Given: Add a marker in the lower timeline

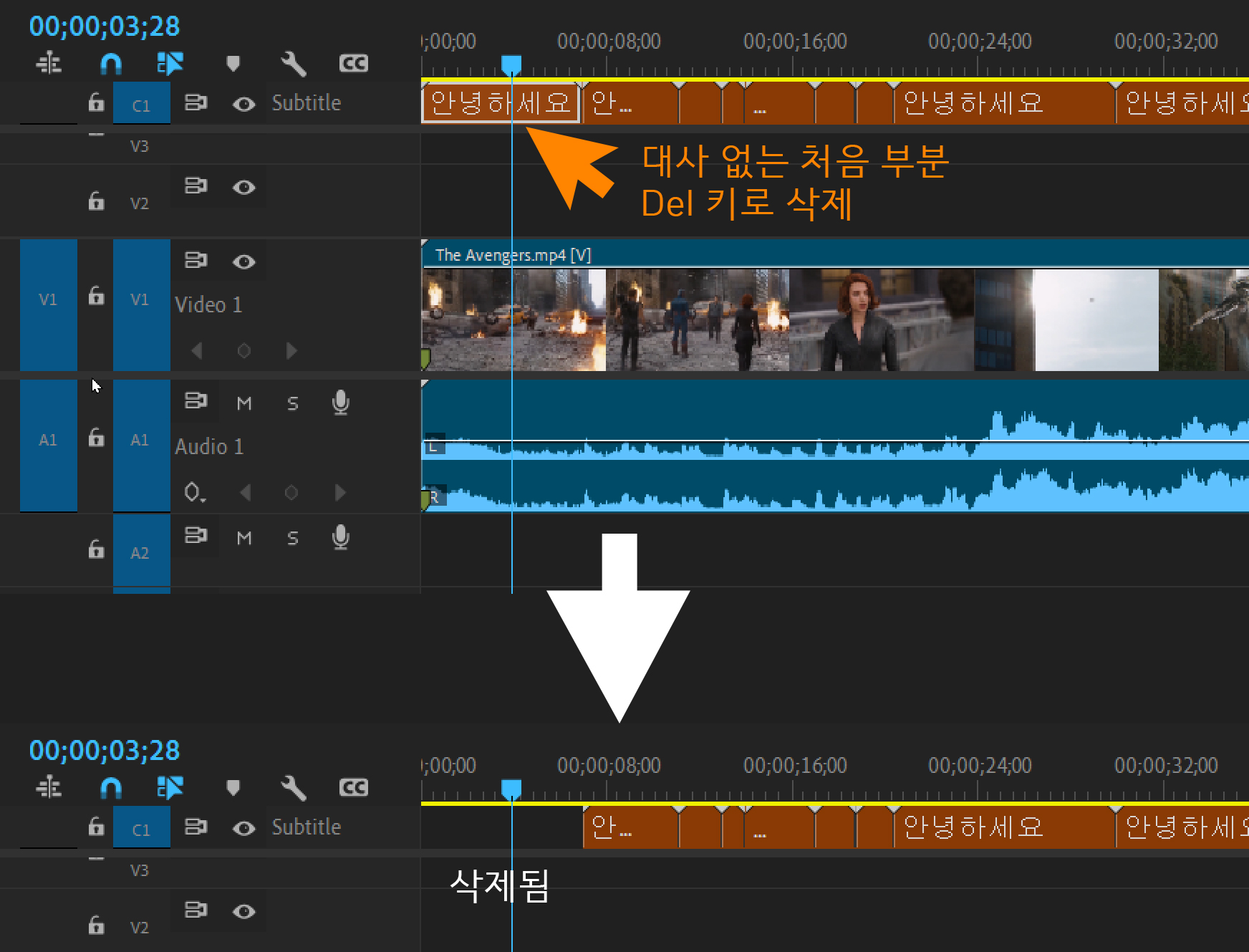Looking at the screenshot, I should (x=233, y=788).
